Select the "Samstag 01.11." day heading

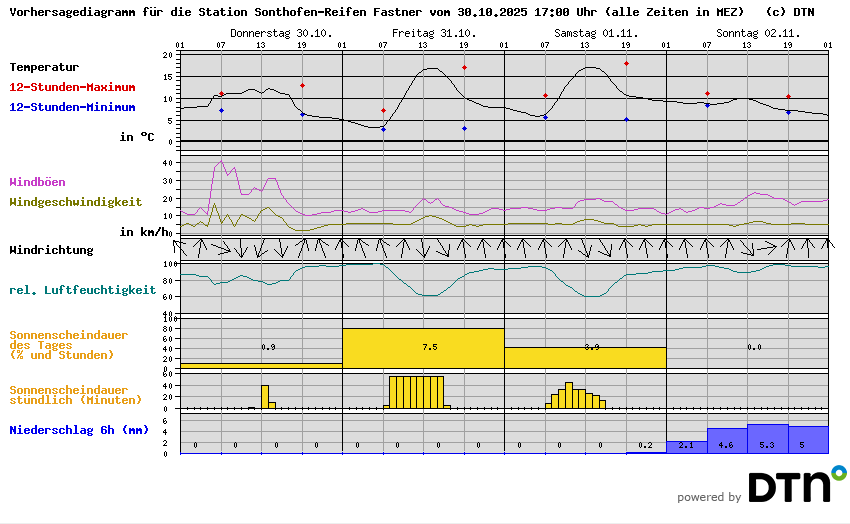tap(596, 33)
